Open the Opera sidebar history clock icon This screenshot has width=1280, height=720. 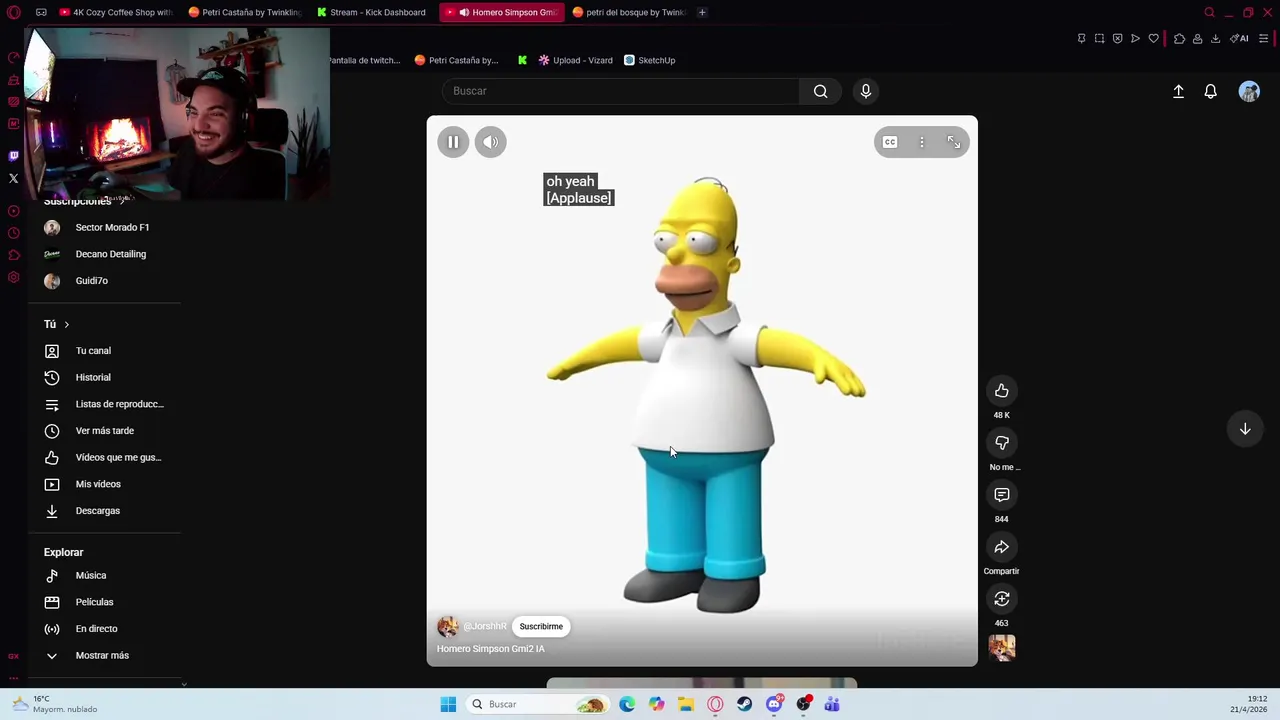[14, 233]
